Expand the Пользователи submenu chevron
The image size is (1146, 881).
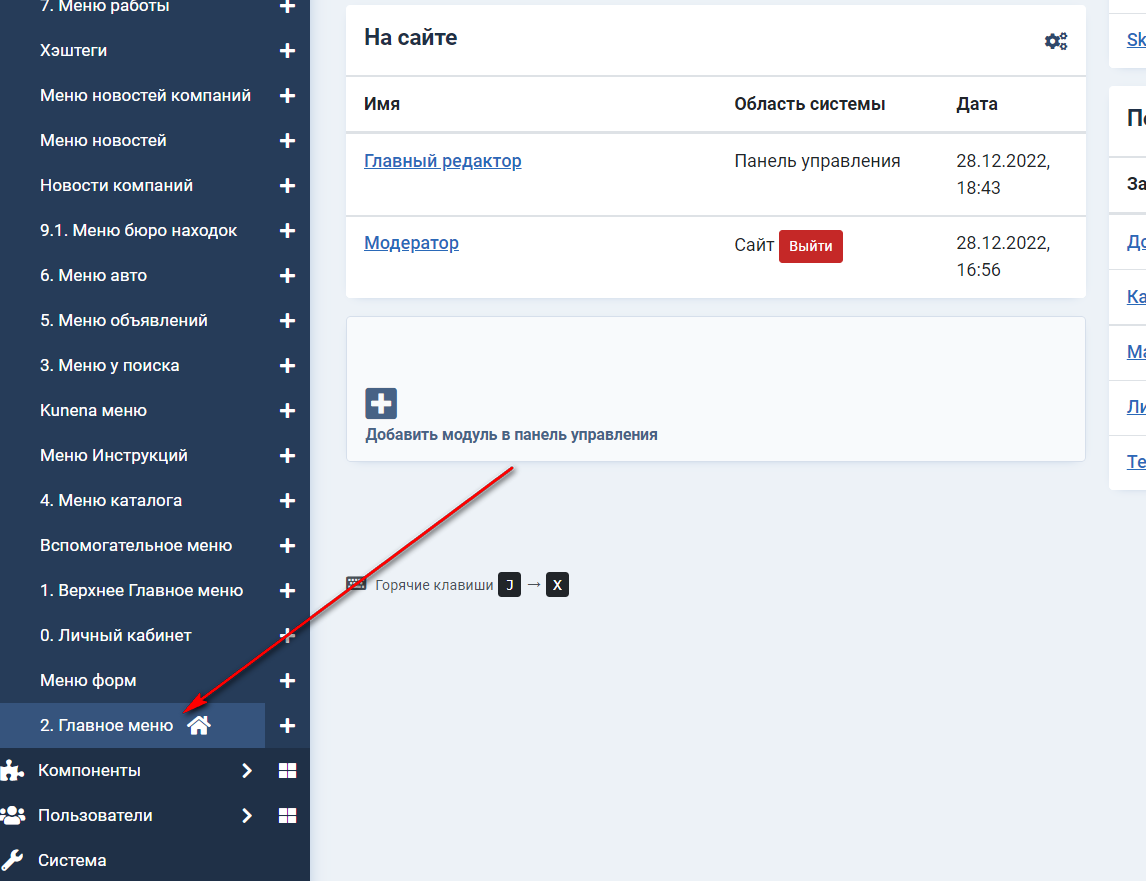click(x=247, y=816)
